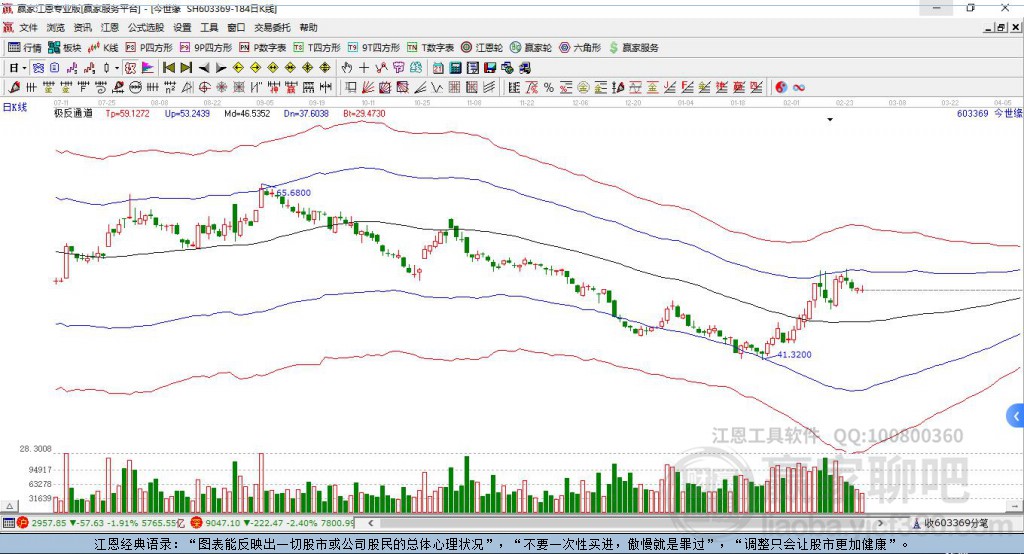Select the zigzag wave line tool
The height and width of the screenshot is (554, 1024).
pos(436,88)
